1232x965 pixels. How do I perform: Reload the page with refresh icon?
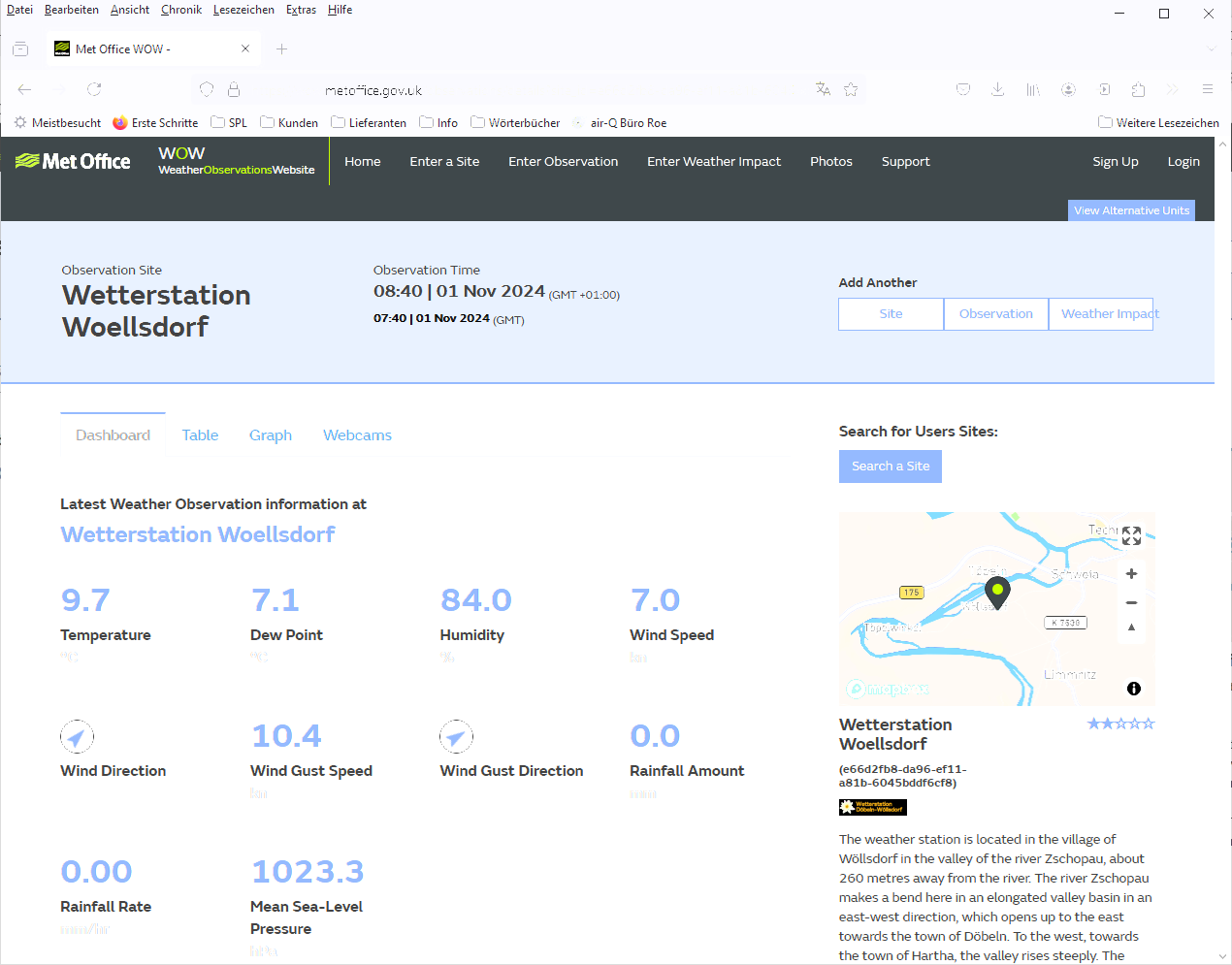click(x=94, y=89)
